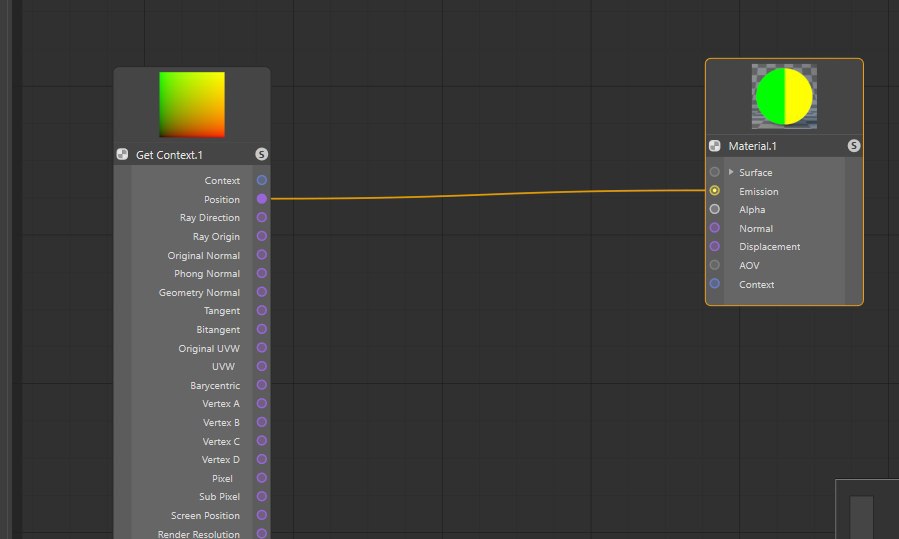Click the Geometry Normal output port
Image resolution: width=899 pixels, height=539 pixels.
tap(261, 292)
